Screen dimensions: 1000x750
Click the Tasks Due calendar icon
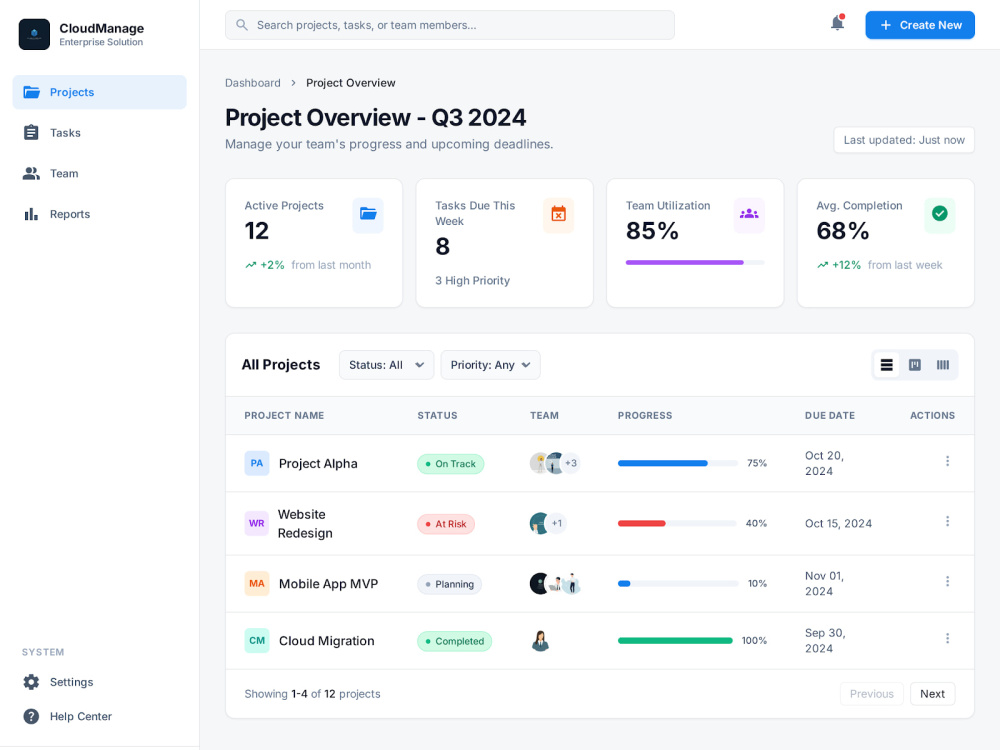coord(559,214)
